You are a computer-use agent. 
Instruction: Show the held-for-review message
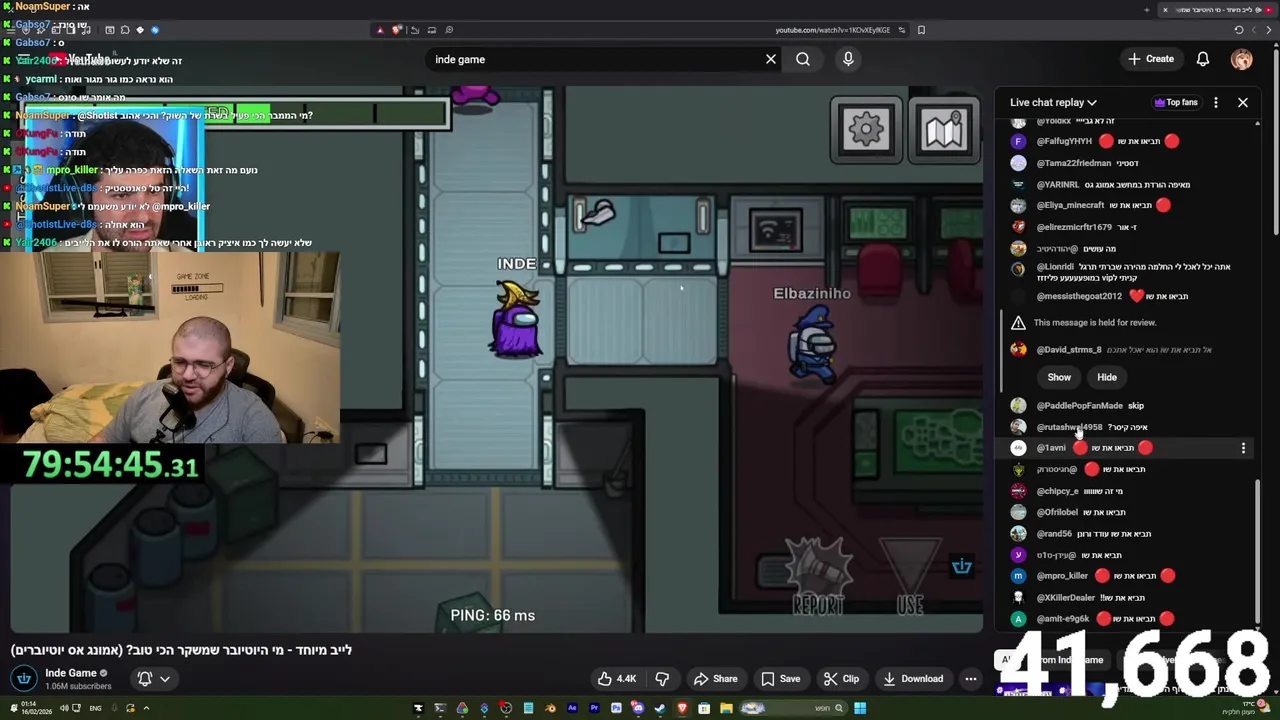coord(1059,377)
